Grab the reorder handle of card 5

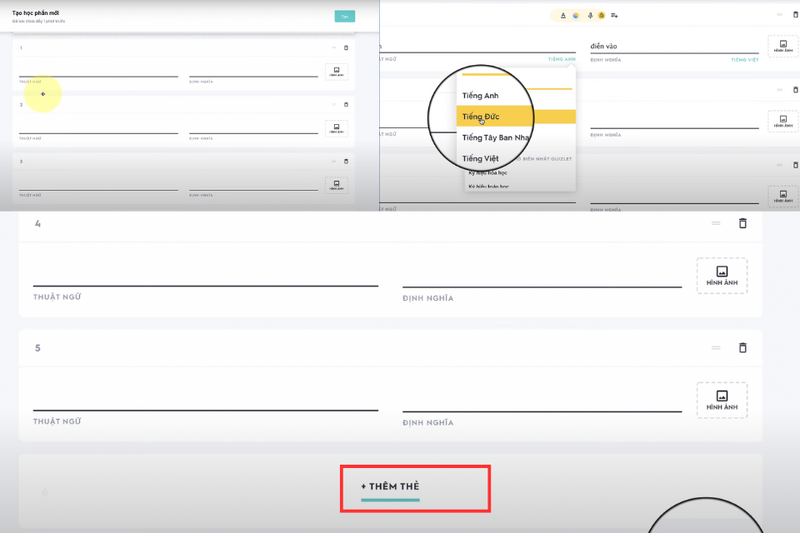(716, 347)
